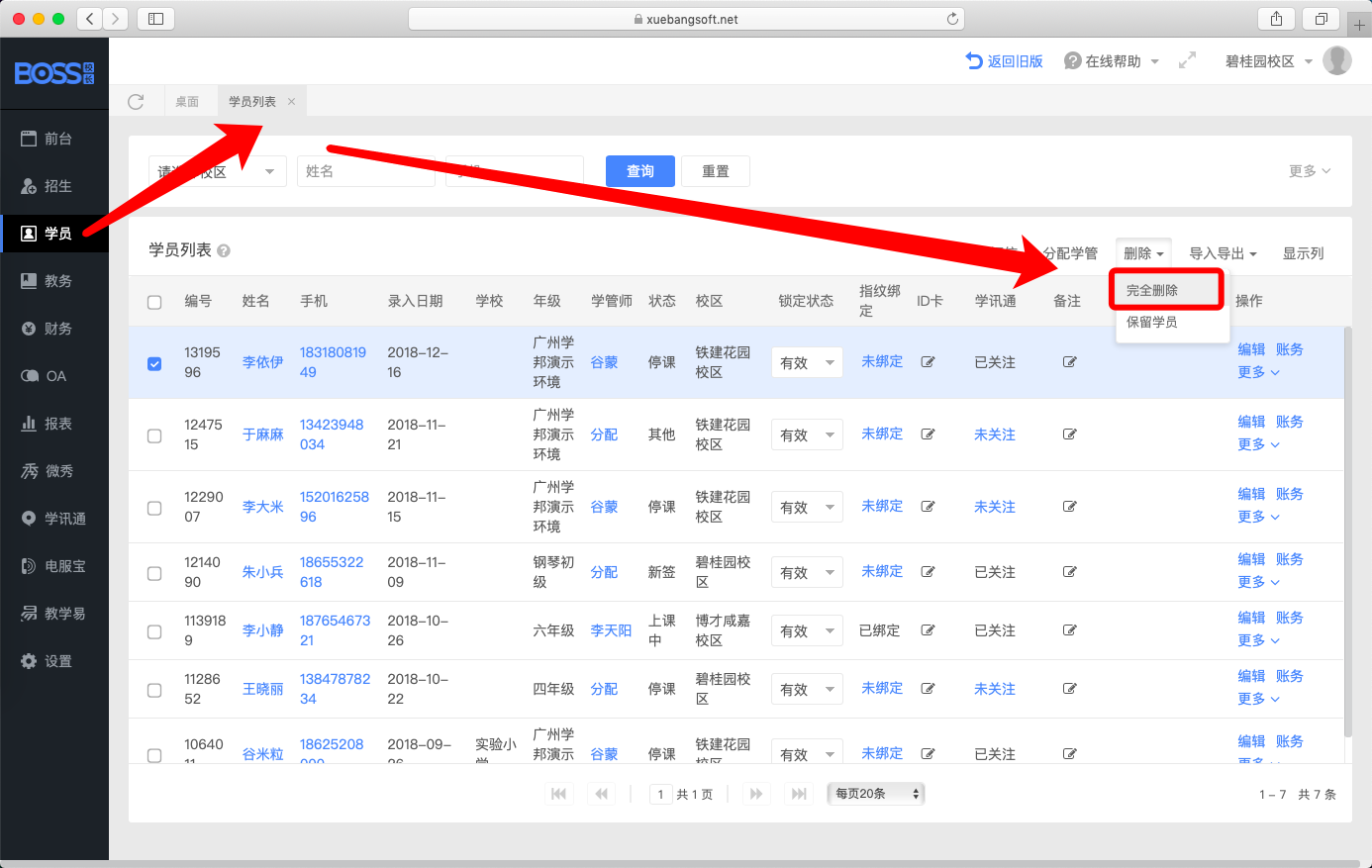
Task: Click 返回旧版 link
Action: pyautogui.click(x=1005, y=61)
